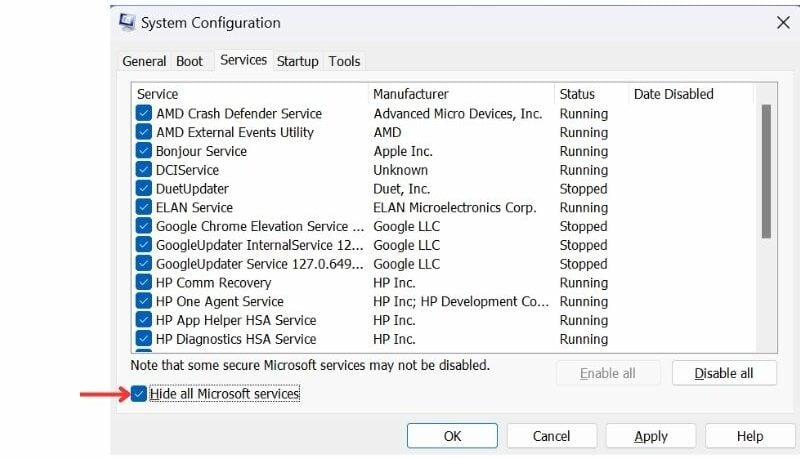Open the Tools tab
The height and width of the screenshot is (458, 800).
click(344, 61)
